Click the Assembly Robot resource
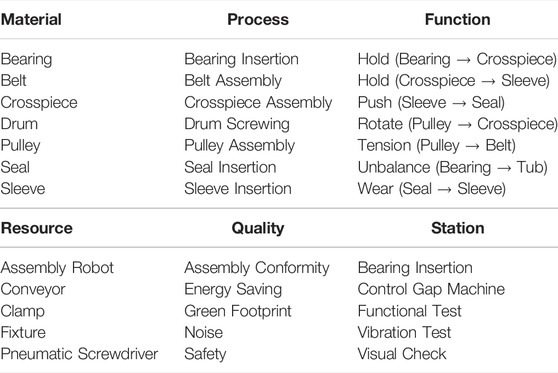Viewport: 558px width, 373px height. pos(57,268)
